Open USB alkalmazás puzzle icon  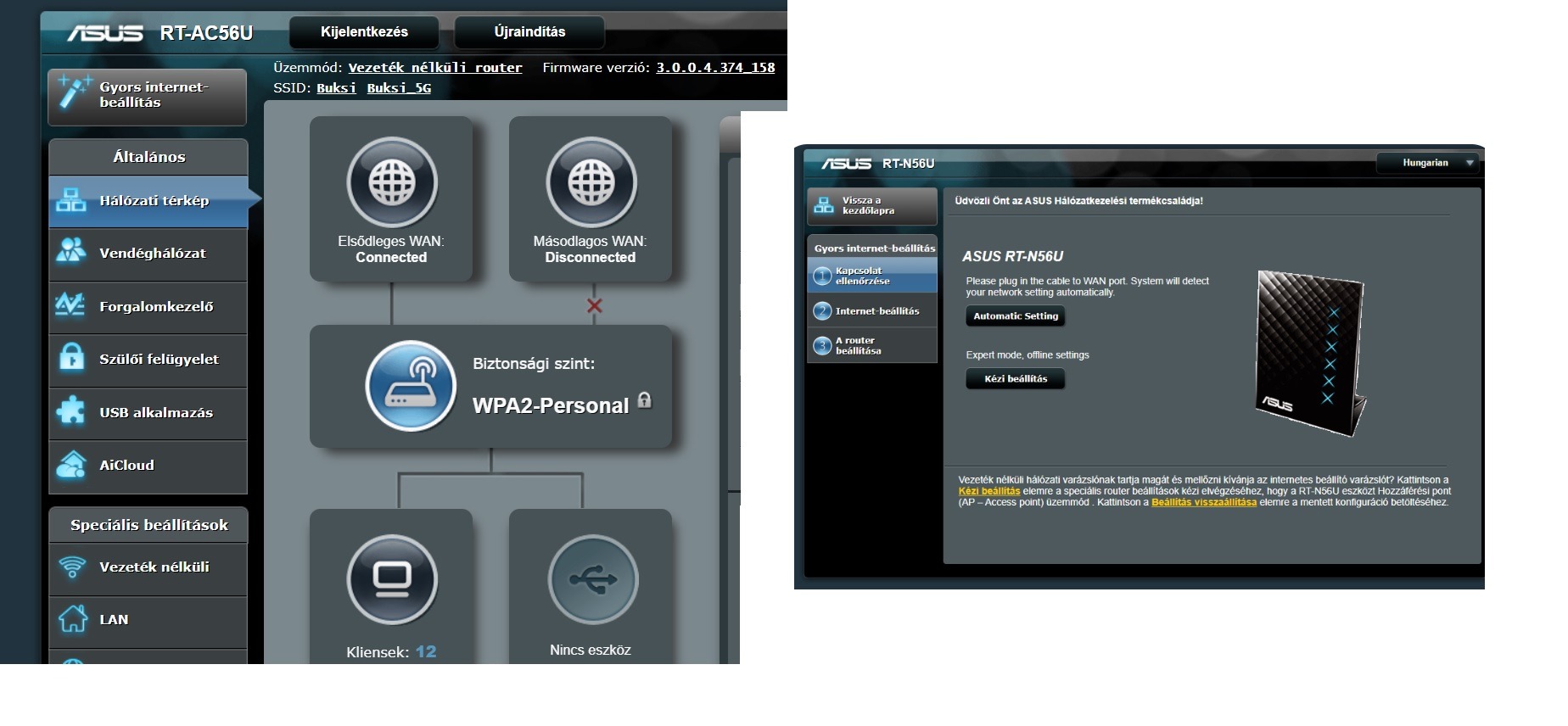tap(71, 411)
